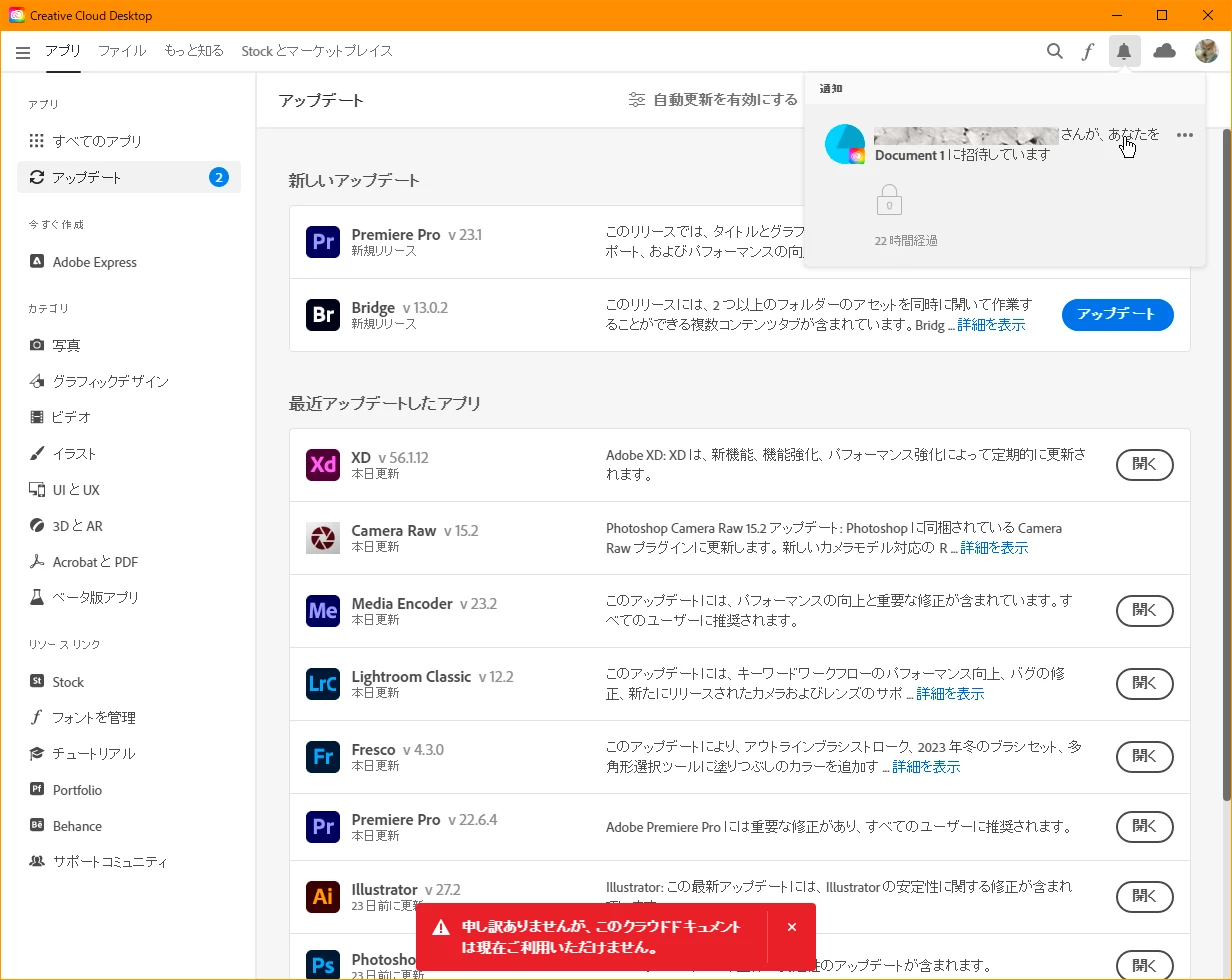This screenshot has width=1232, height=980.
Task: Select イラスト category
Action: (129, 454)
